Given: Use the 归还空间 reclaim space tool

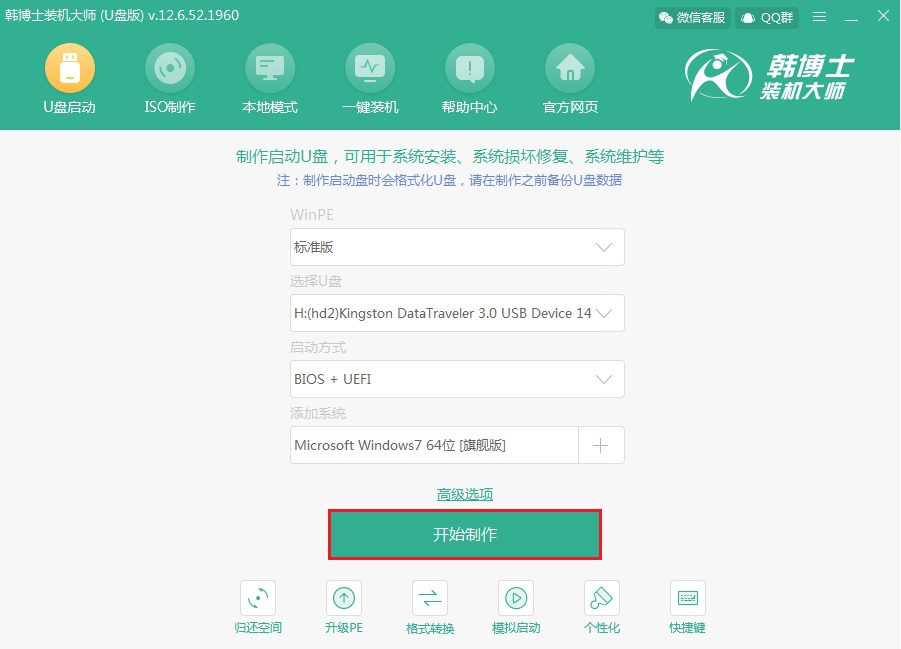Looking at the screenshot, I should click(257, 606).
